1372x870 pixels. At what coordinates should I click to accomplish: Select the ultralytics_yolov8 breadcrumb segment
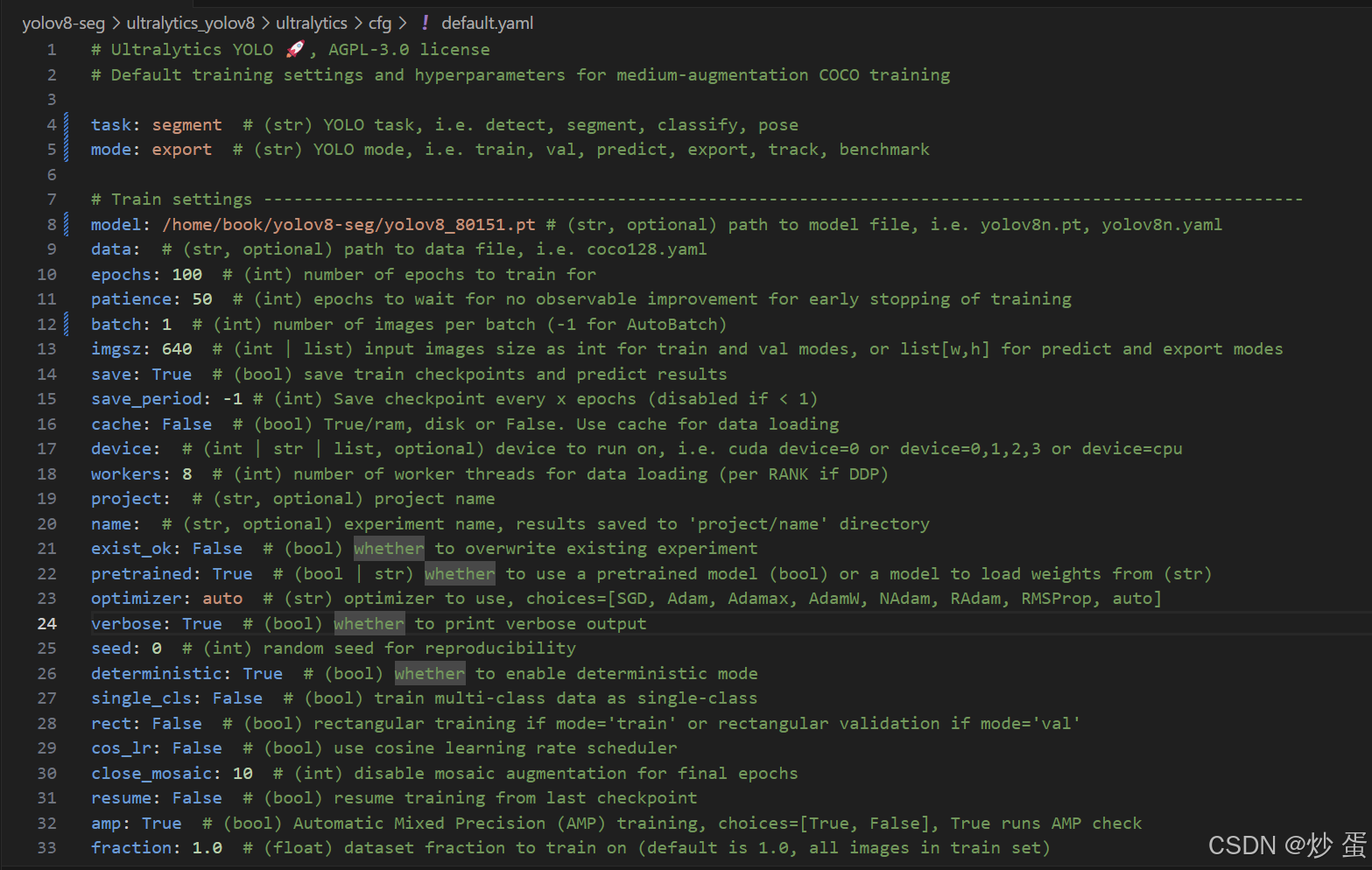191,24
